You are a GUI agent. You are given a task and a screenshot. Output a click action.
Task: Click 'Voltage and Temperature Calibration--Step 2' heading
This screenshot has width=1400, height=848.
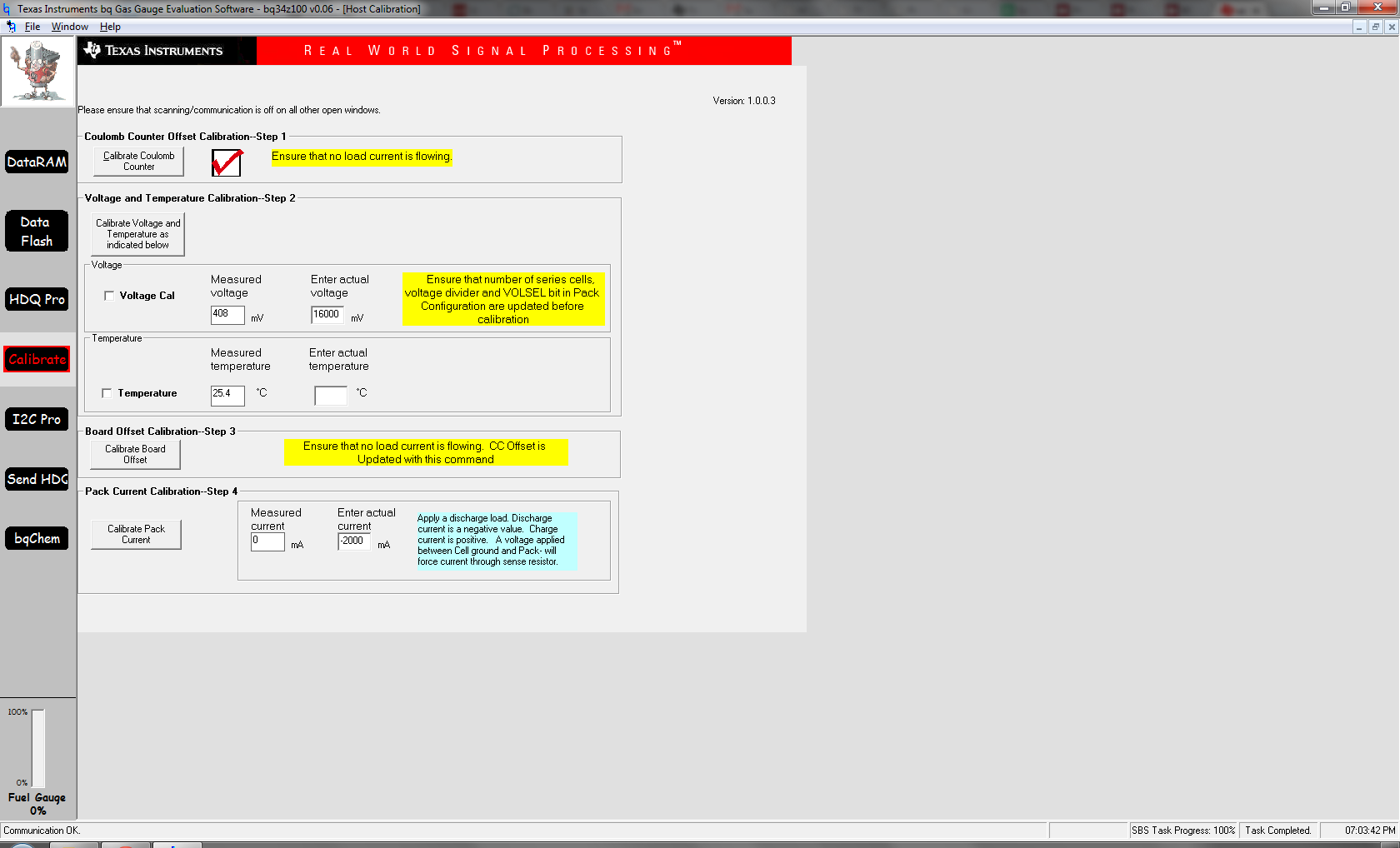190,198
